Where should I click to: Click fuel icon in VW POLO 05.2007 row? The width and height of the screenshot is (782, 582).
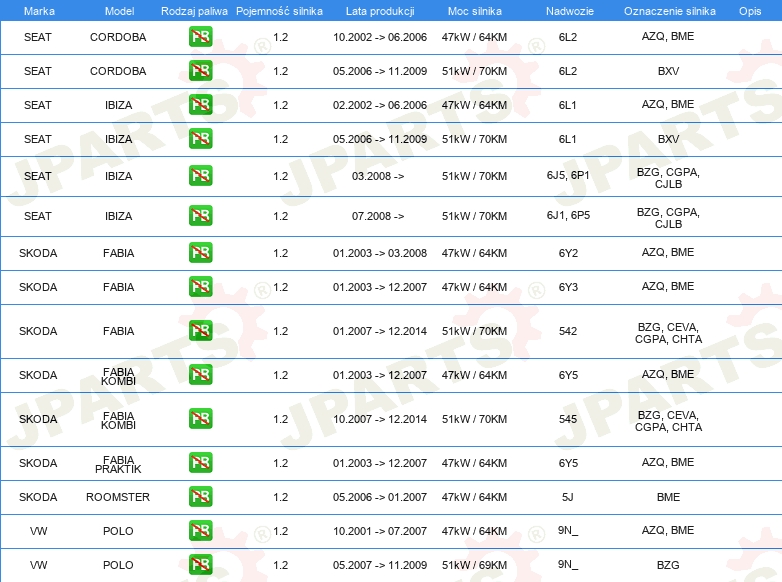[x=200, y=565]
